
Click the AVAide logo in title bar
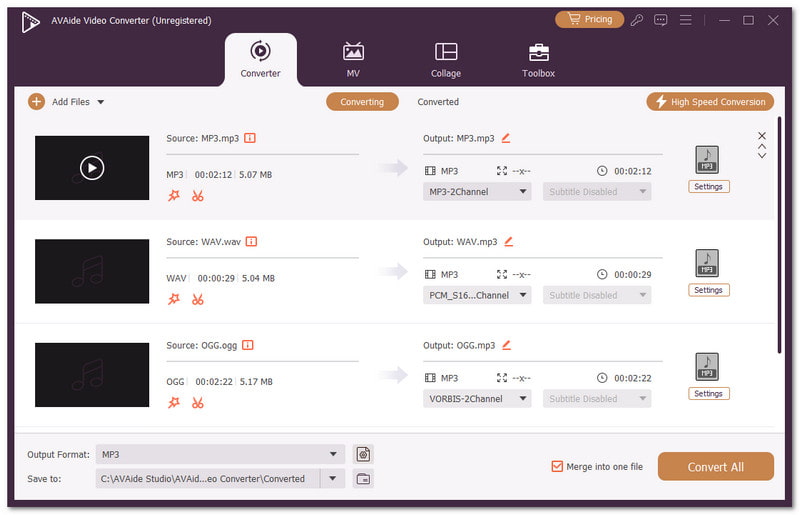31,22
